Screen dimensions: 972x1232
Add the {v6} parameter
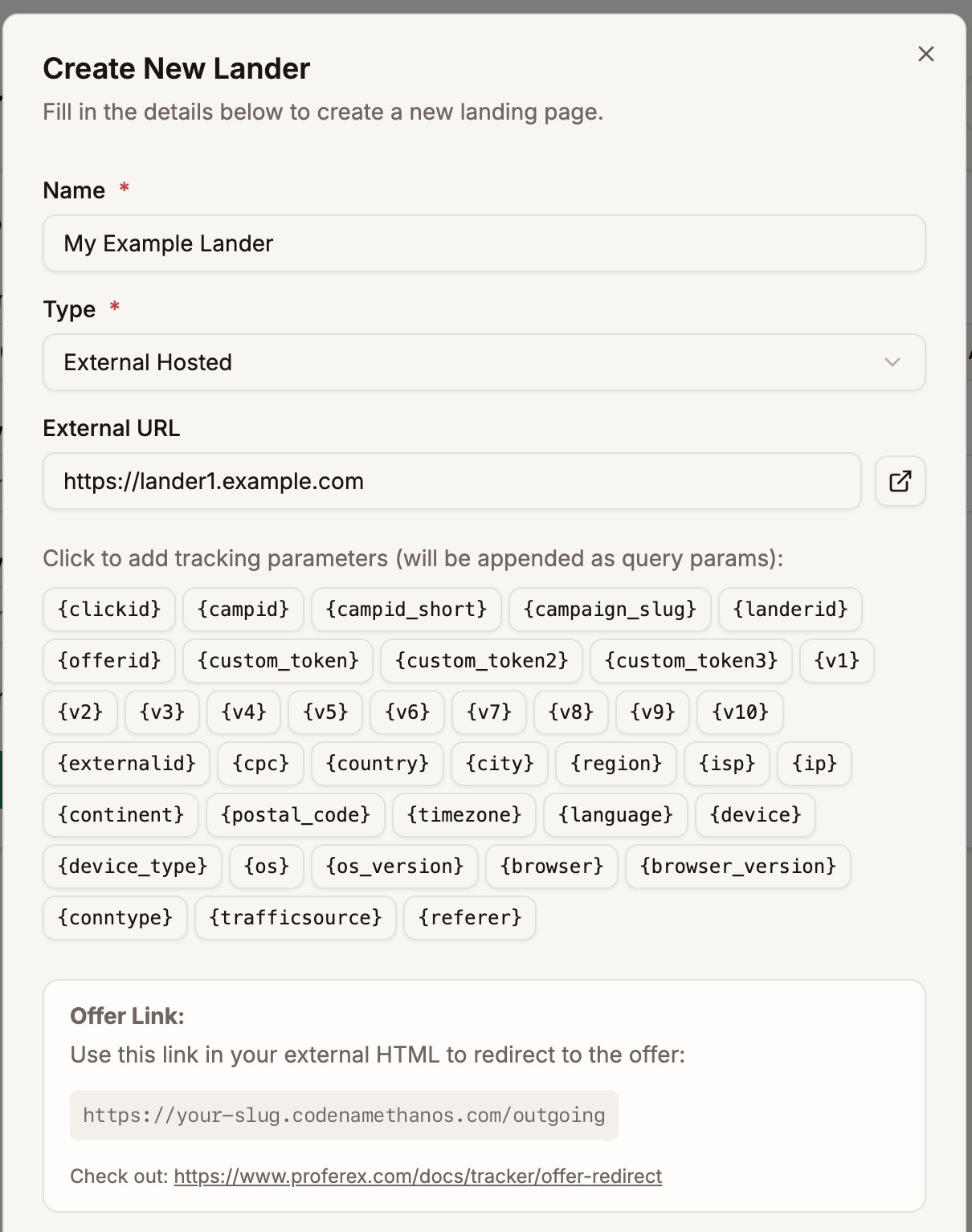407,712
